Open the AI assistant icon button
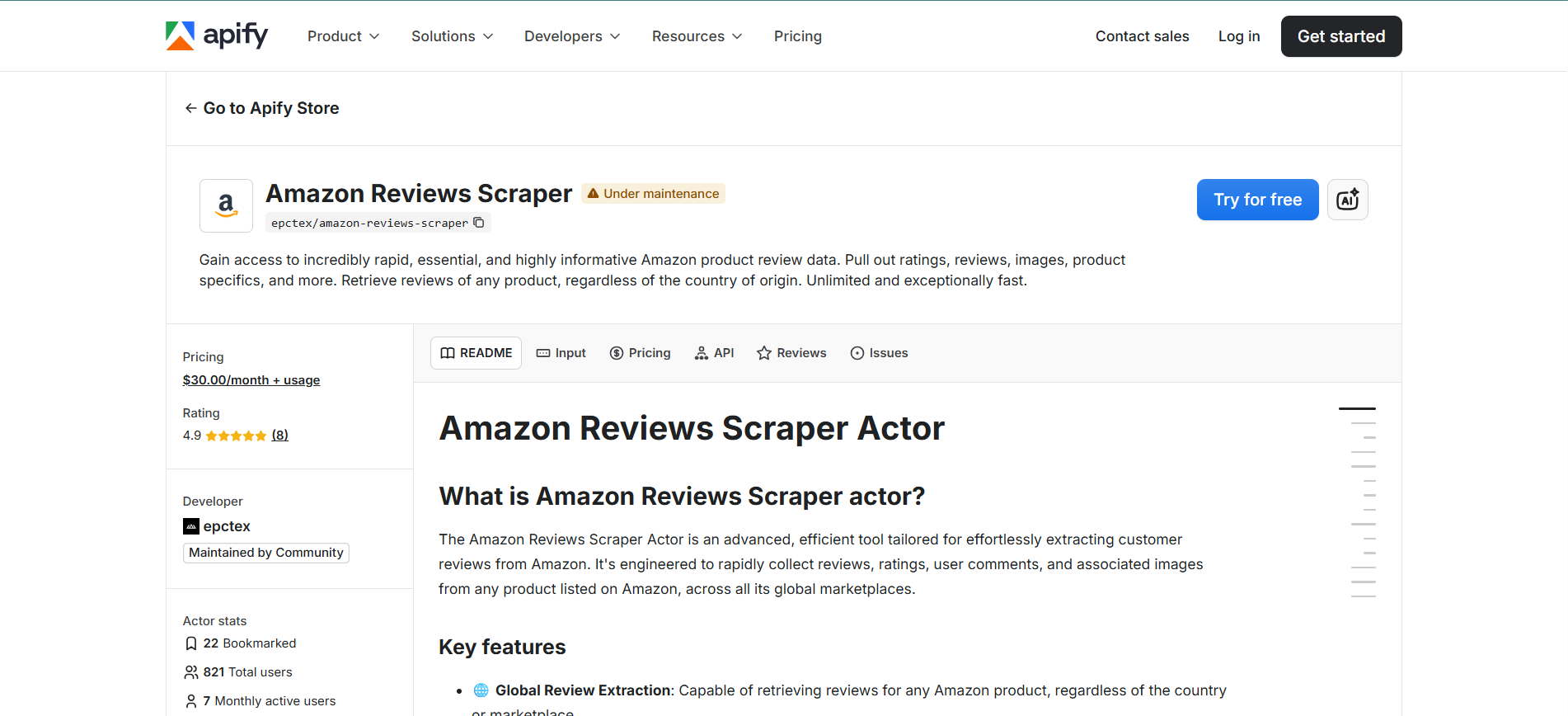The image size is (1568, 716). [x=1348, y=200]
